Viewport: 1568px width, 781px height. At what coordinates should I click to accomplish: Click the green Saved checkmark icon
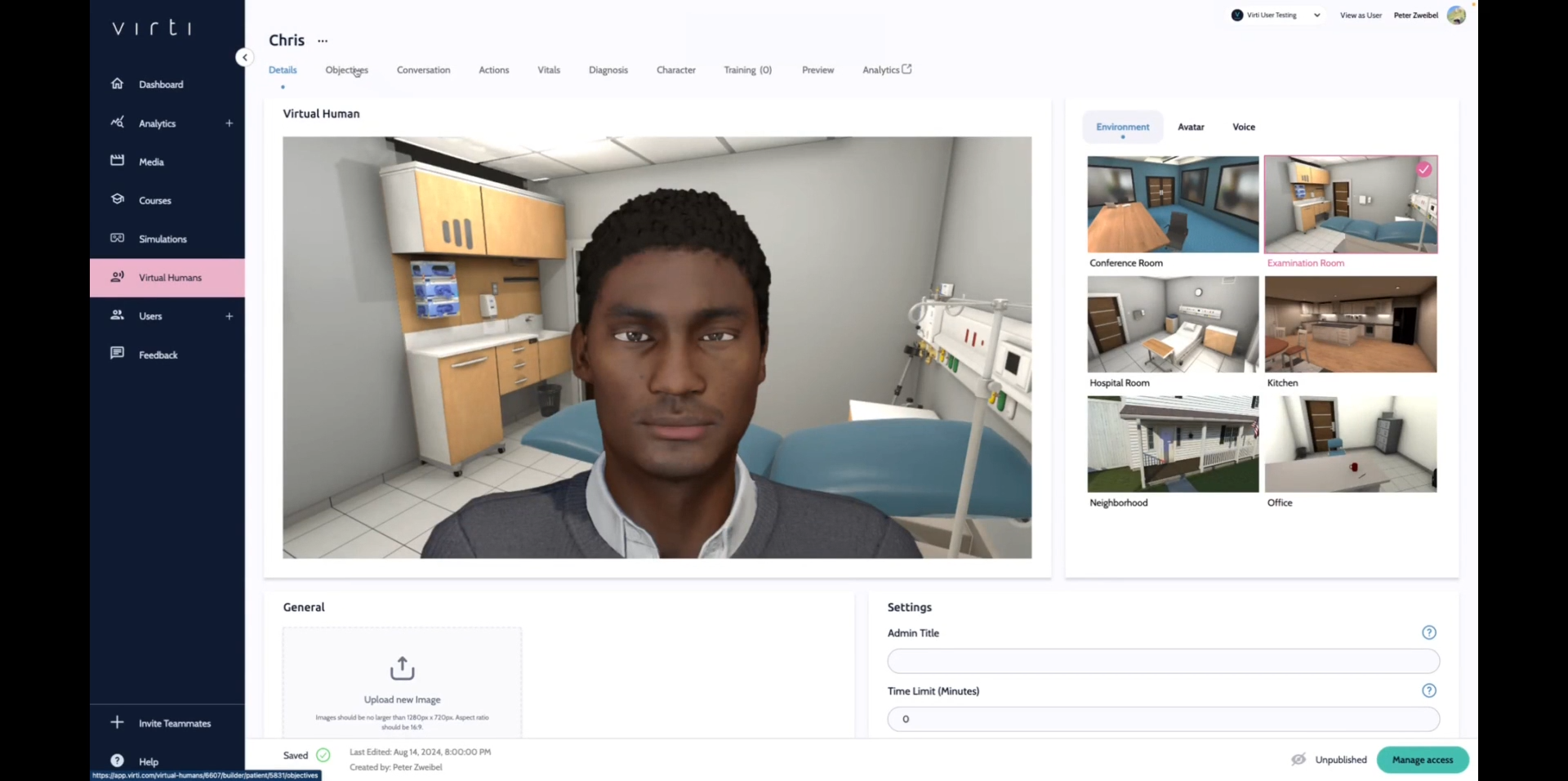coord(323,755)
